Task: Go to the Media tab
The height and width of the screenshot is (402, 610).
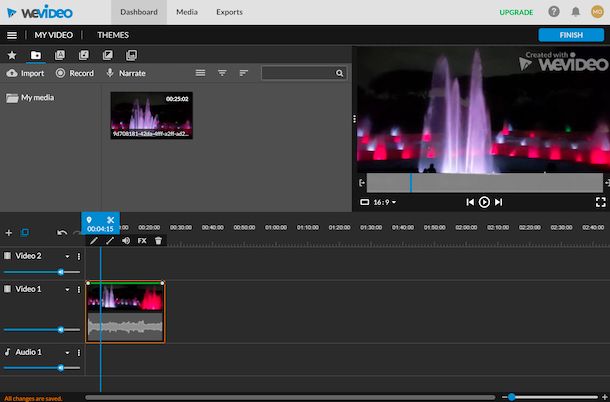Action: point(187,12)
